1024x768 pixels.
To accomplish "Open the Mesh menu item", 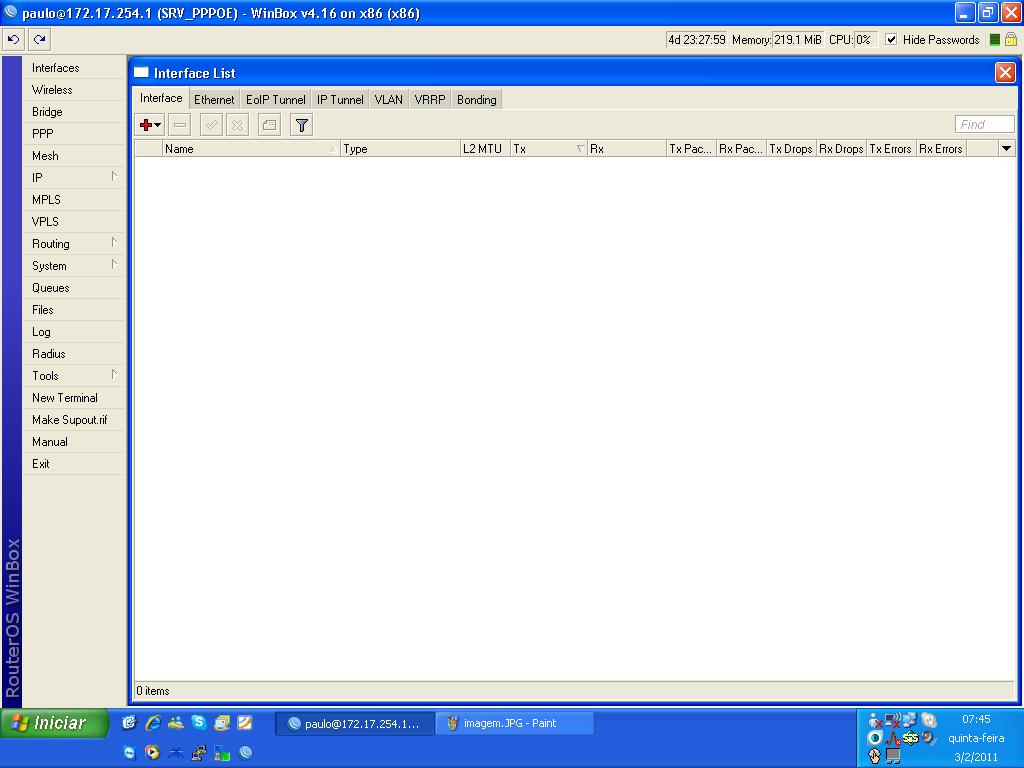I will [x=74, y=155].
